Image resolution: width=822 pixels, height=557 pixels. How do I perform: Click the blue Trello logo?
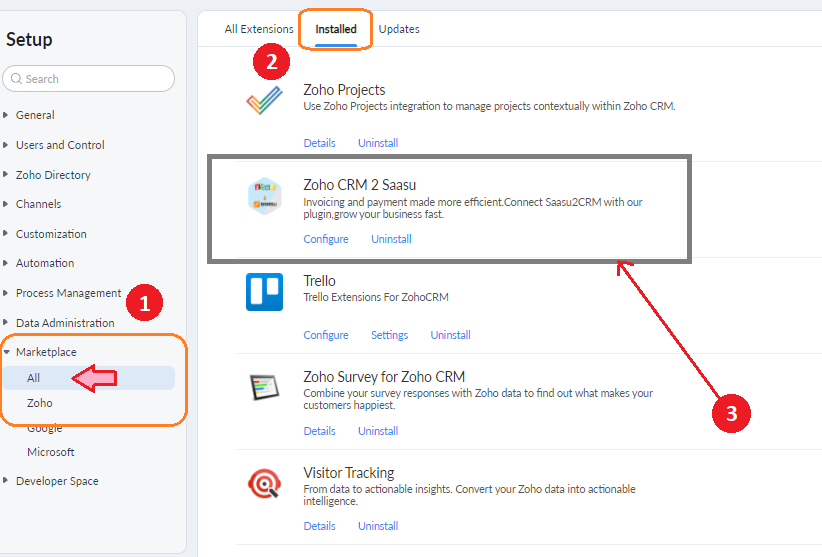(264, 292)
